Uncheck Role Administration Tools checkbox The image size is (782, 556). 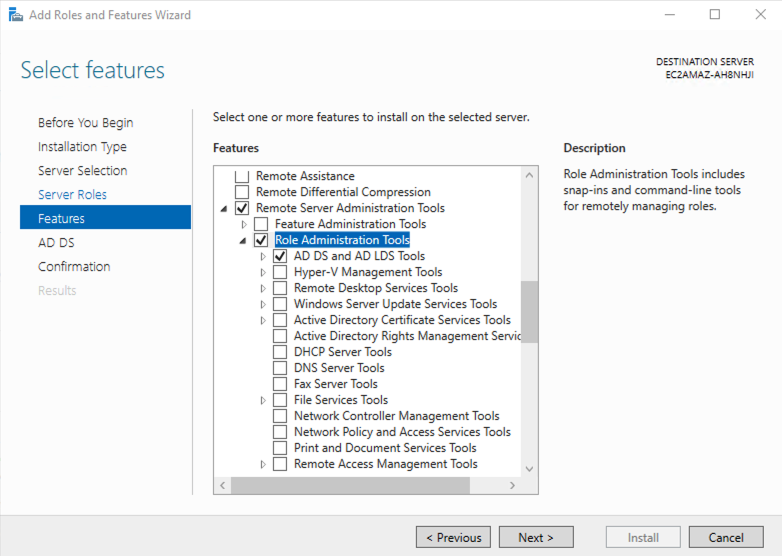(x=261, y=240)
